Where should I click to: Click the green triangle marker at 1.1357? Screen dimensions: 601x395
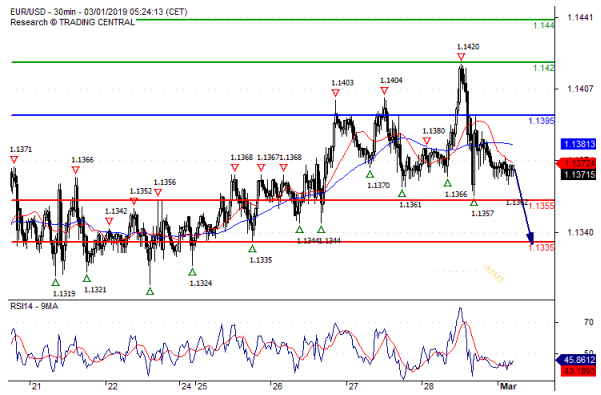(x=474, y=202)
